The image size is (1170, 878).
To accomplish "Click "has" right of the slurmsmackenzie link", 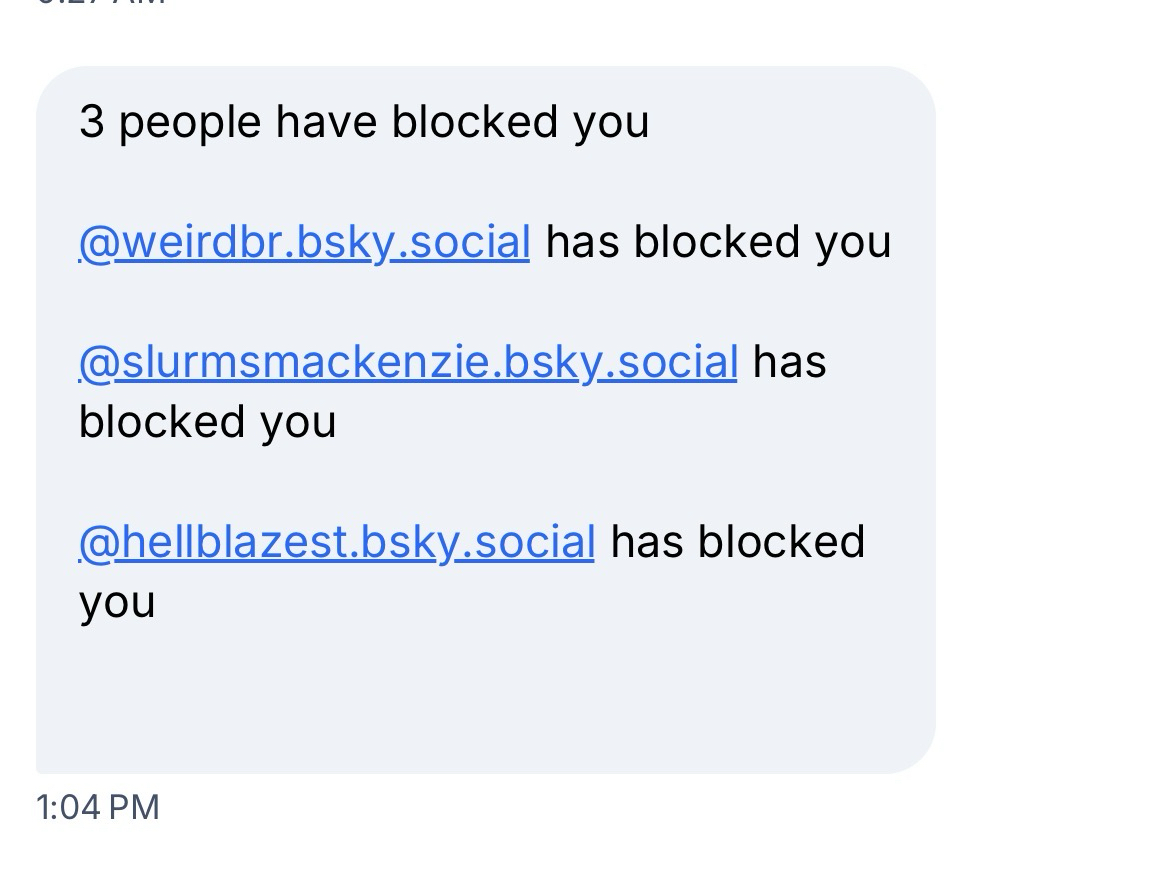I will click(789, 362).
